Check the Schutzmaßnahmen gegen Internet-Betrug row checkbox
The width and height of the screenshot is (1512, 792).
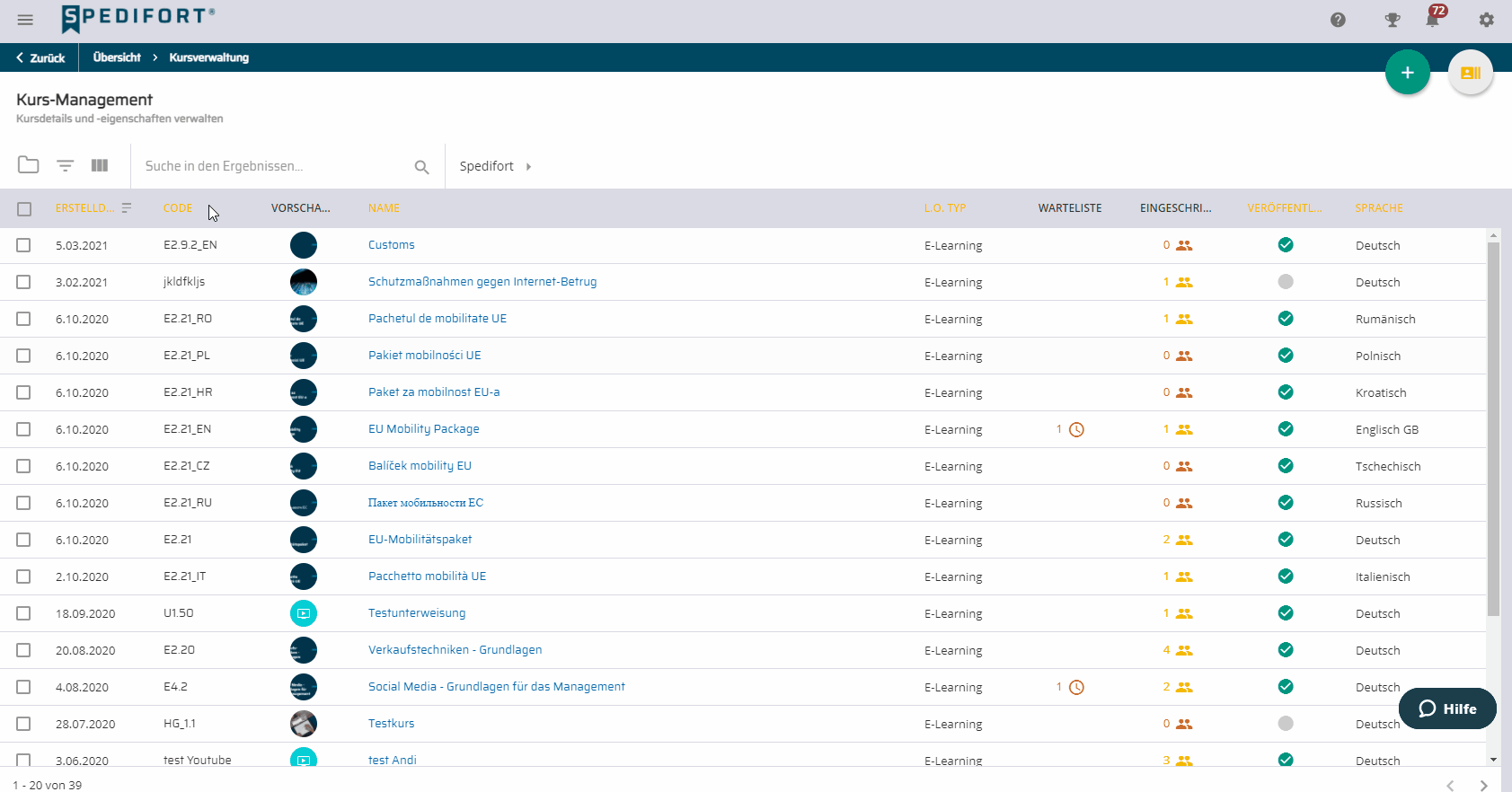(x=23, y=282)
